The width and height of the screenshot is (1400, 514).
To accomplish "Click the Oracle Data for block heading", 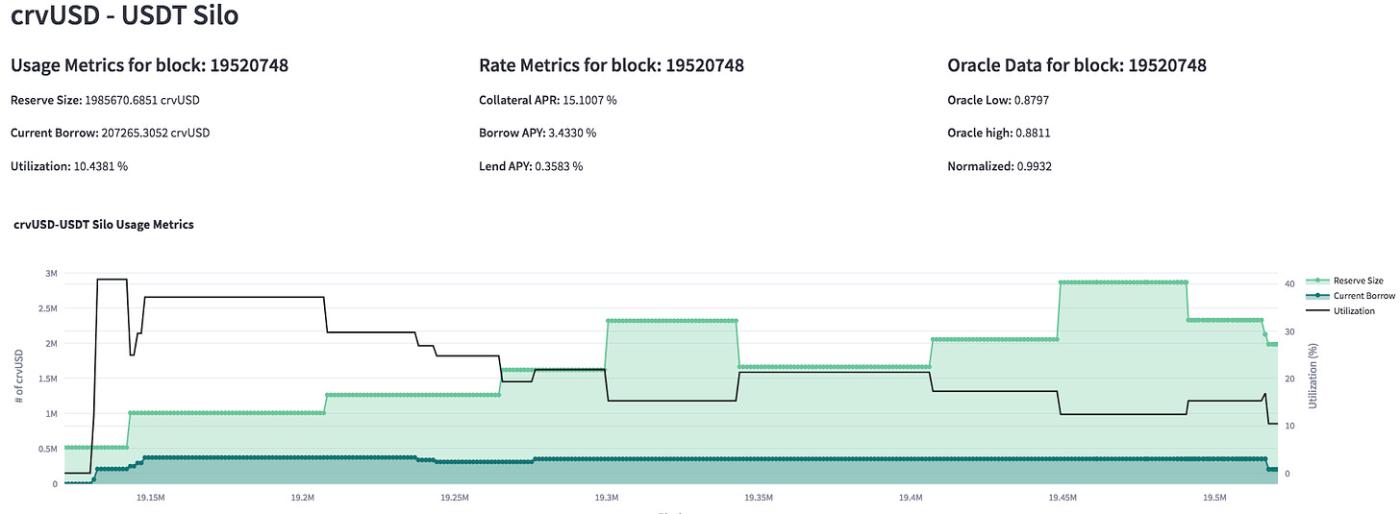I will [x=1077, y=66].
